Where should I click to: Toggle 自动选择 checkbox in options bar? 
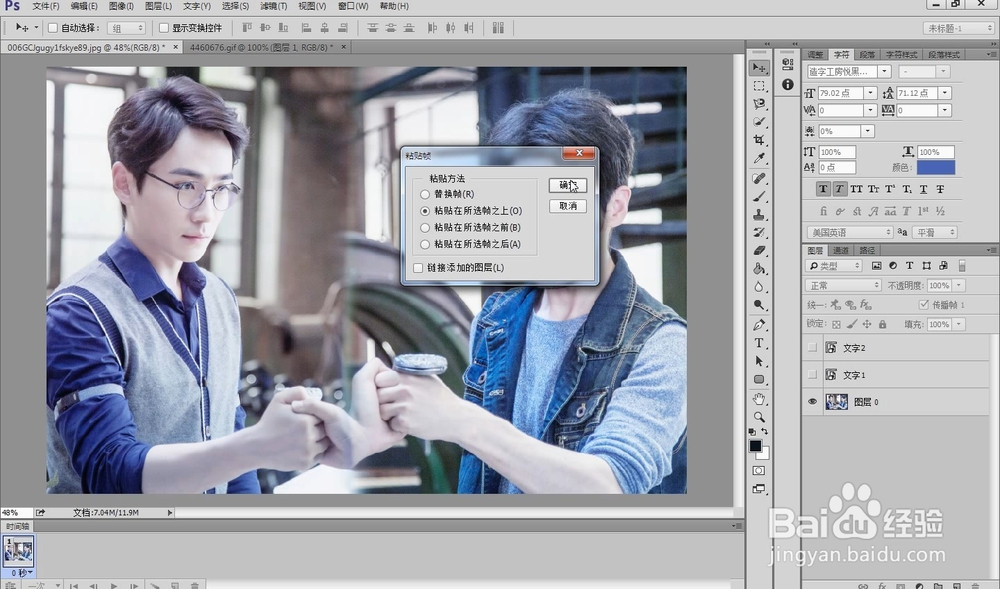pyautogui.click(x=53, y=27)
